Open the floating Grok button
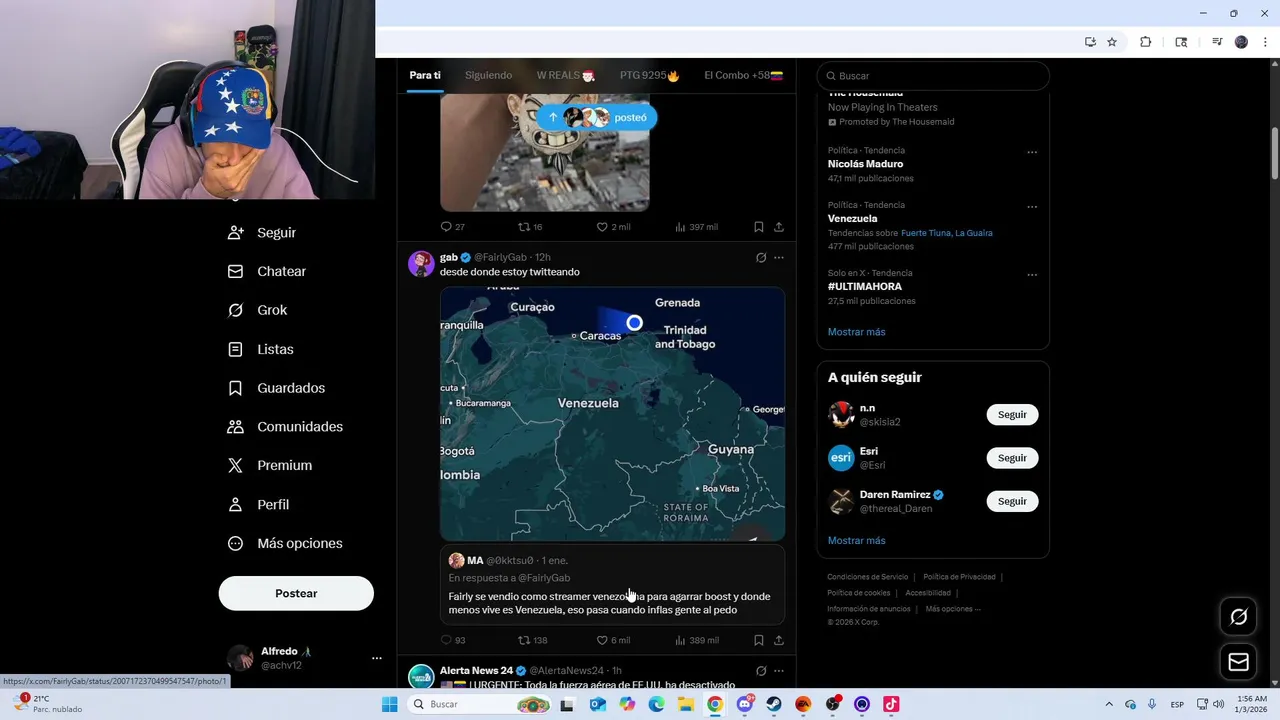This screenshot has width=1280, height=720. (1238, 617)
